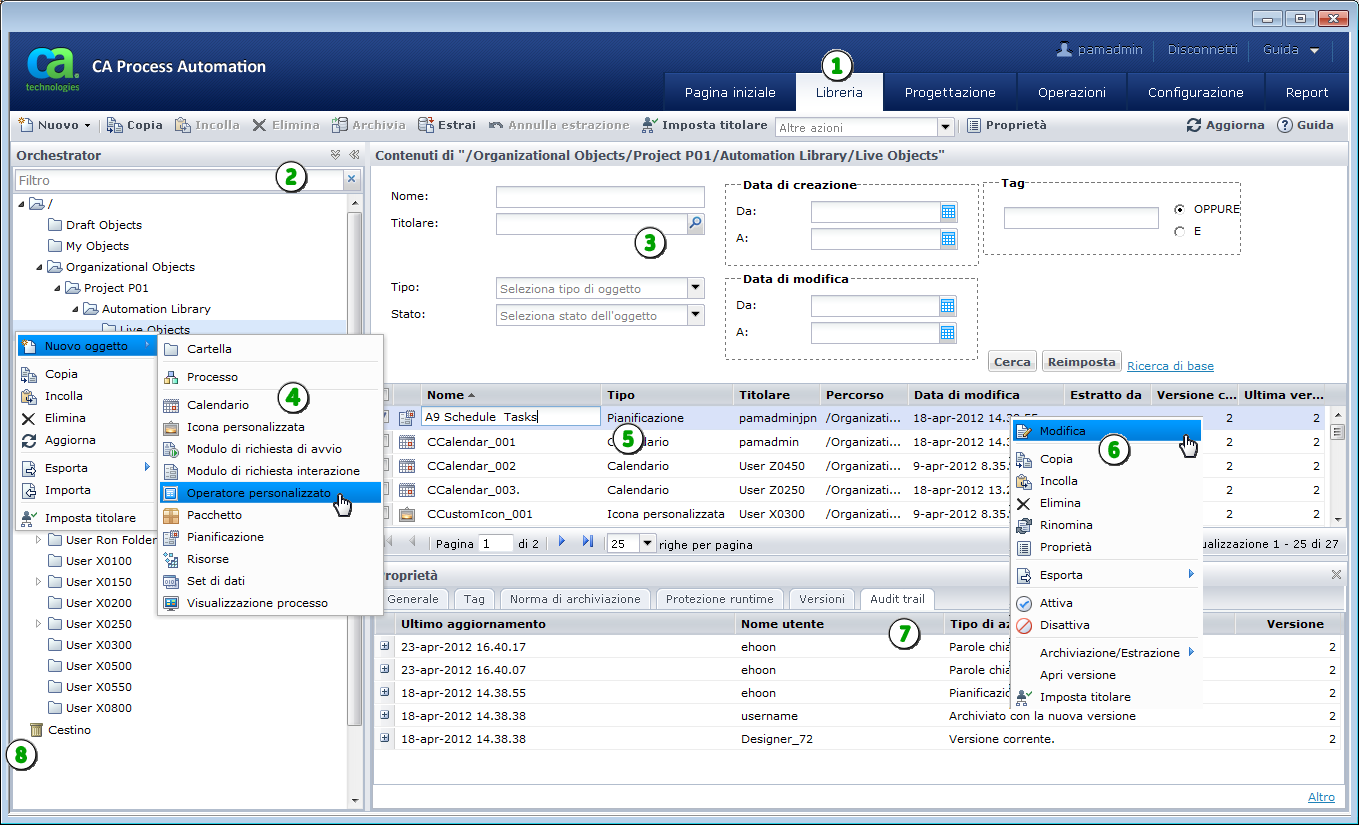
Task: Click into the Nome search field
Action: click(x=600, y=196)
